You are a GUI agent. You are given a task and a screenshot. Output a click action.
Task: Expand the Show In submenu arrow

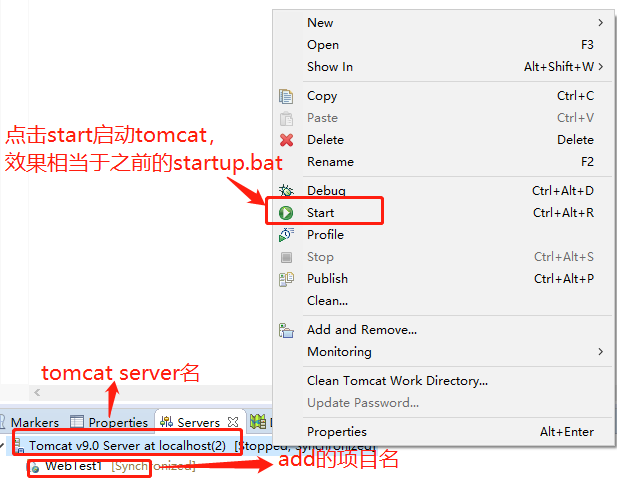pyautogui.click(x=600, y=67)
